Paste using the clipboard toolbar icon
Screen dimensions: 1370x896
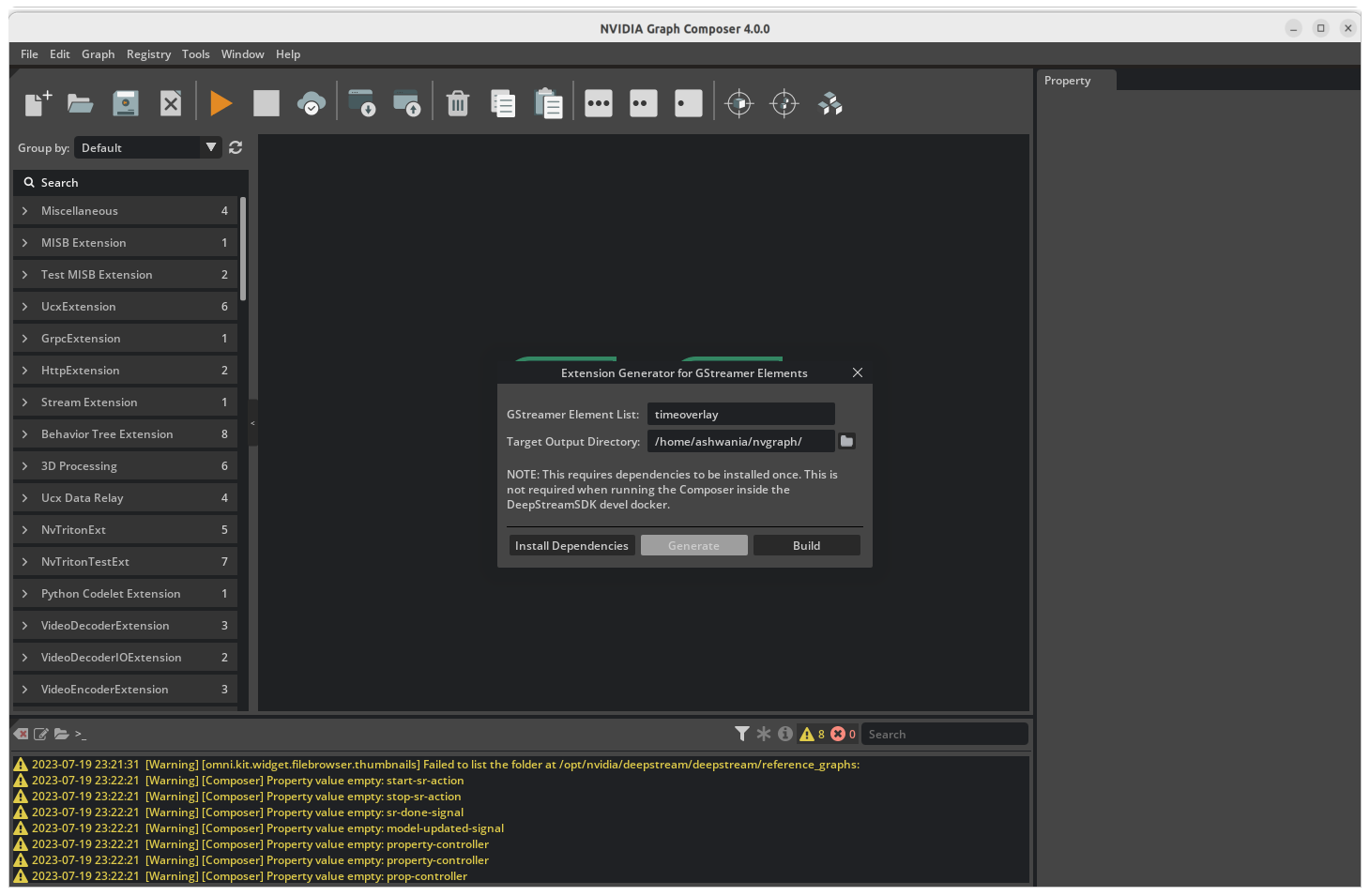[548, 103]
